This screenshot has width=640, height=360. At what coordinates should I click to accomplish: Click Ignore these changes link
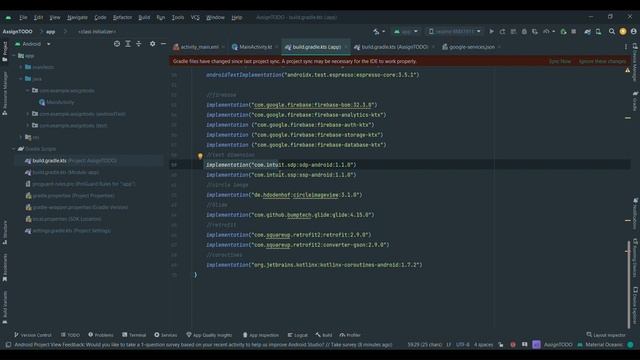[602, 61]
